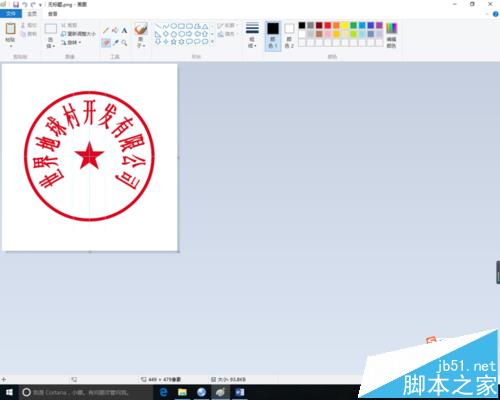
Task: Choose the Polygon shape
Action: (197, 26)
